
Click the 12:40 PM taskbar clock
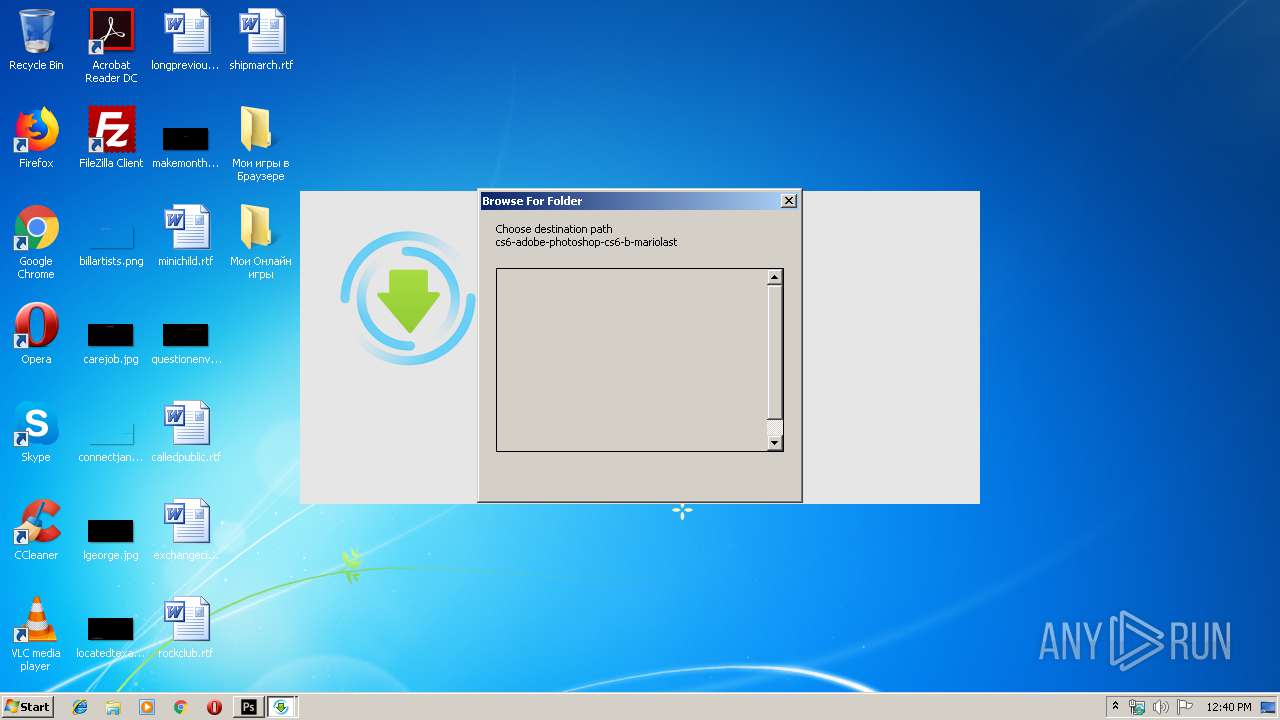tap(1229, 707)
